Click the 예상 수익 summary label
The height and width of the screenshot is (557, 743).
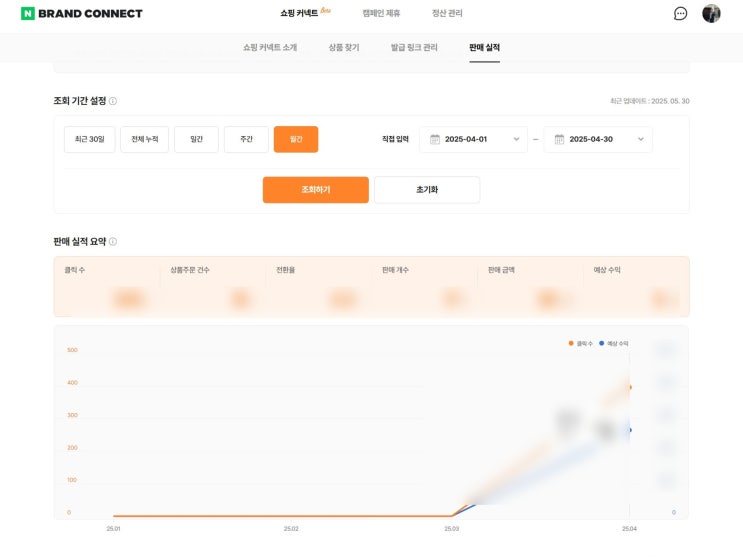click(x=607, y=270)
